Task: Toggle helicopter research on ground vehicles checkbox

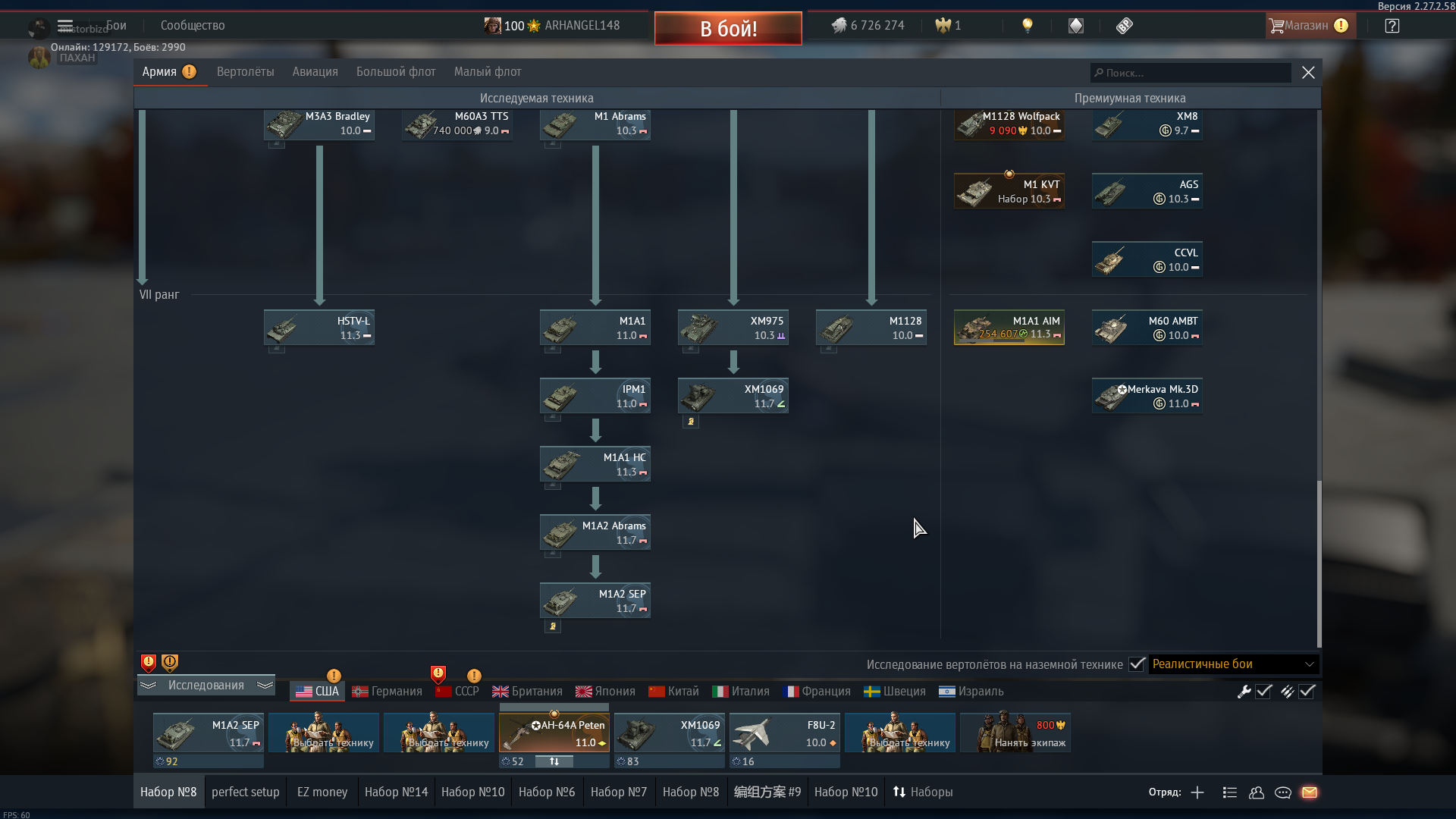Action: tap(1136, 664)
